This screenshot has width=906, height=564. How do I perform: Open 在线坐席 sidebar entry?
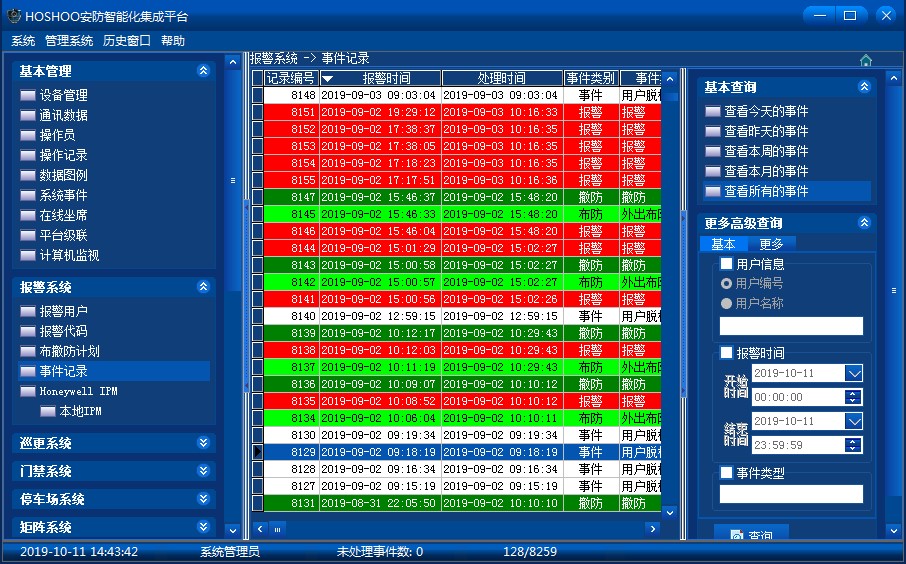[x=63, y=215]
